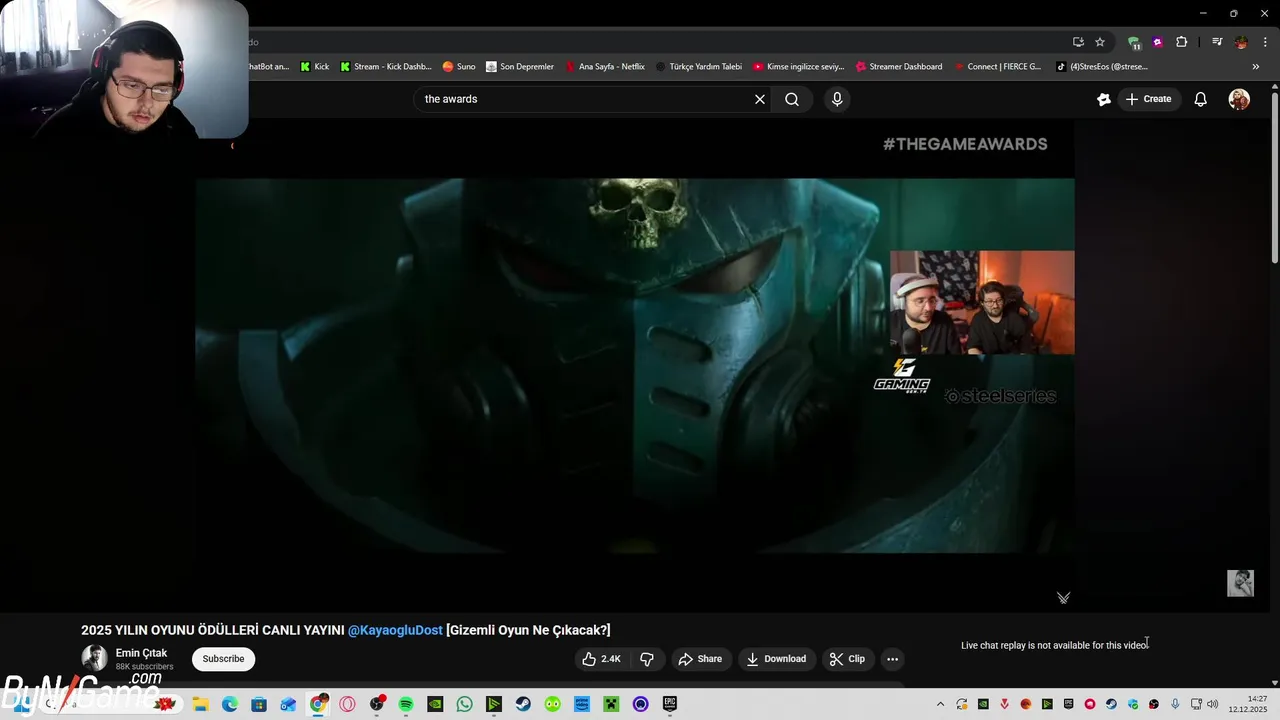Open YouTube notifications bell
1280x720 pixels.
pos(1201,99)
